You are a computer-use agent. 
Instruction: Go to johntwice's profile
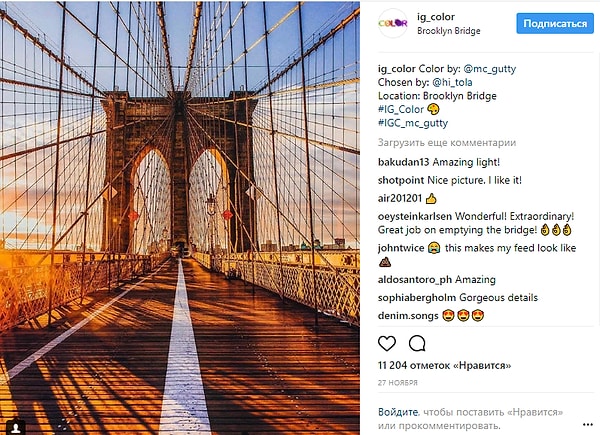399,248
